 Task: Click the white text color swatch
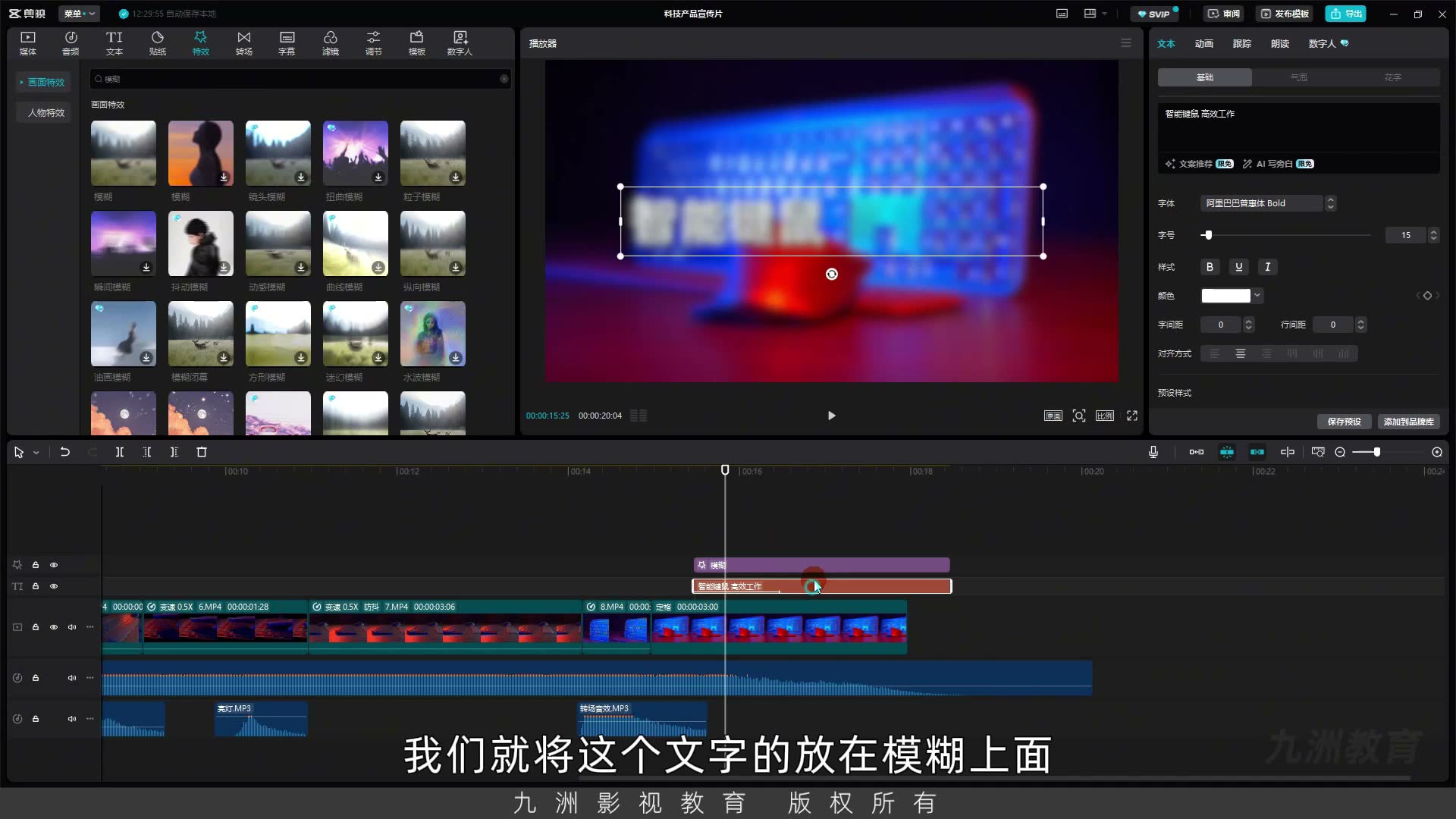pyautogui.click(x=1225, y=296)
